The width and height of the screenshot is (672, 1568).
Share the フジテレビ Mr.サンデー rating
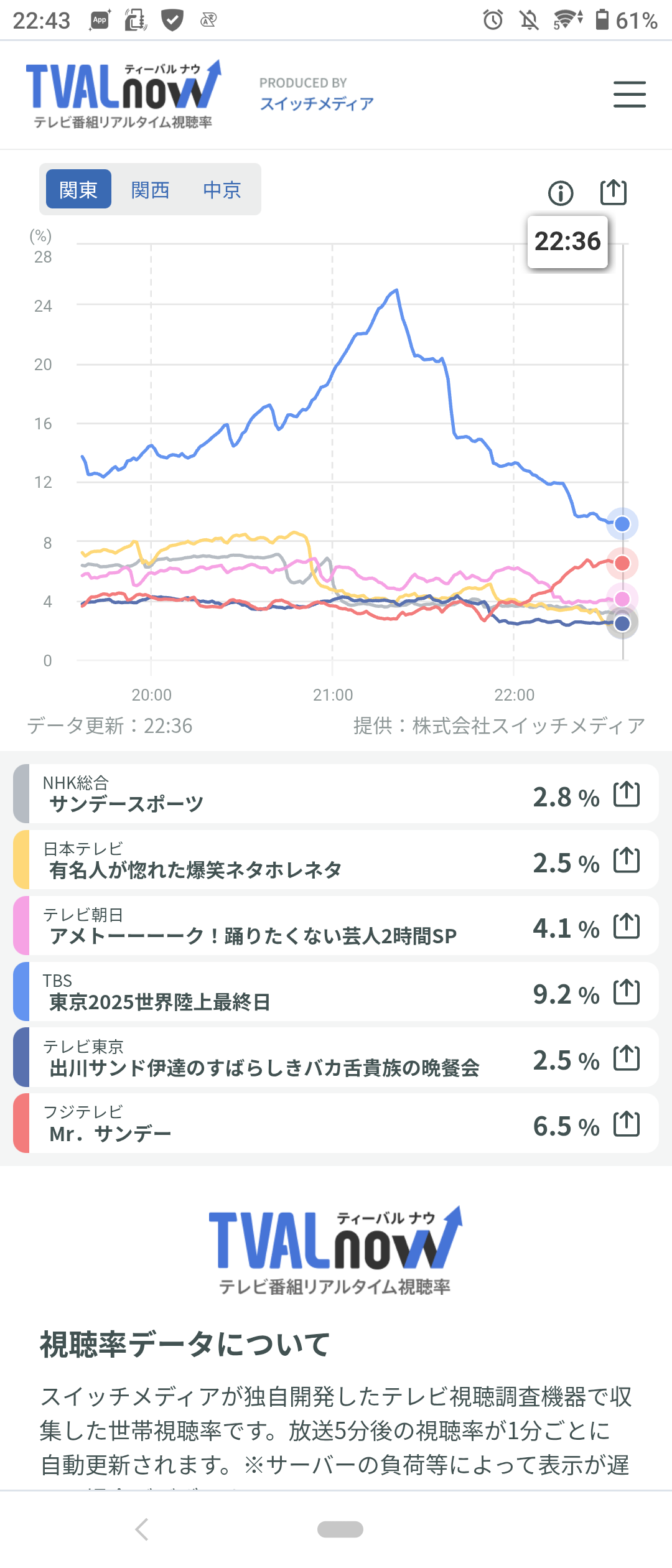pyautogui.click(x=626, y=1124)
